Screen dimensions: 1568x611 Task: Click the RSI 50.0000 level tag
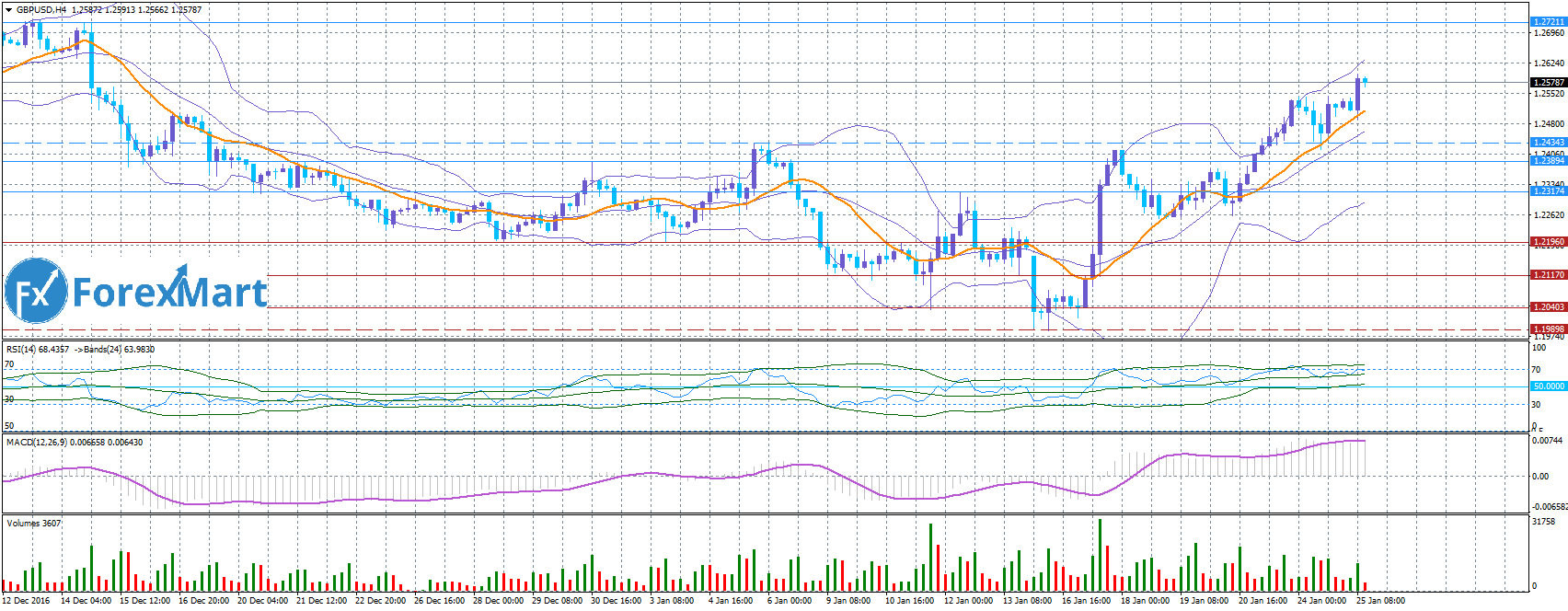(x=1548, y=386)
